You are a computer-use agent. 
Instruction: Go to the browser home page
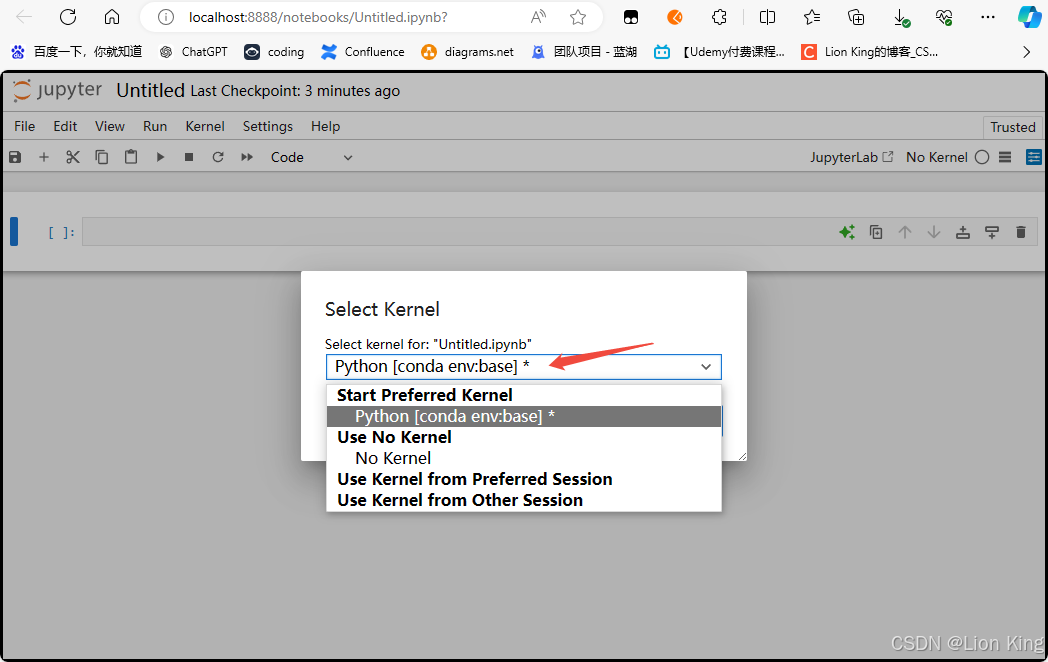(112, 17)
